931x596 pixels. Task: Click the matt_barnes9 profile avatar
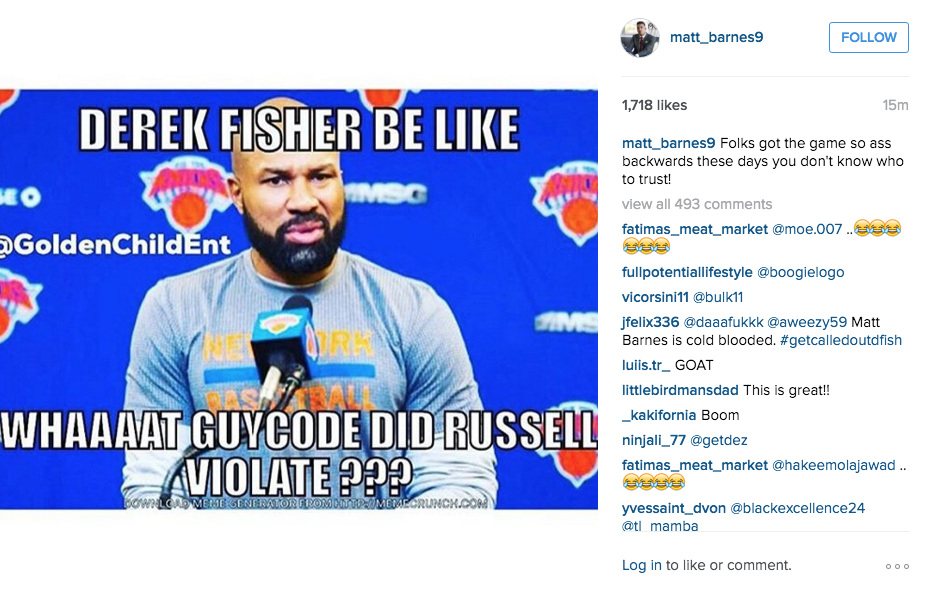640,37
